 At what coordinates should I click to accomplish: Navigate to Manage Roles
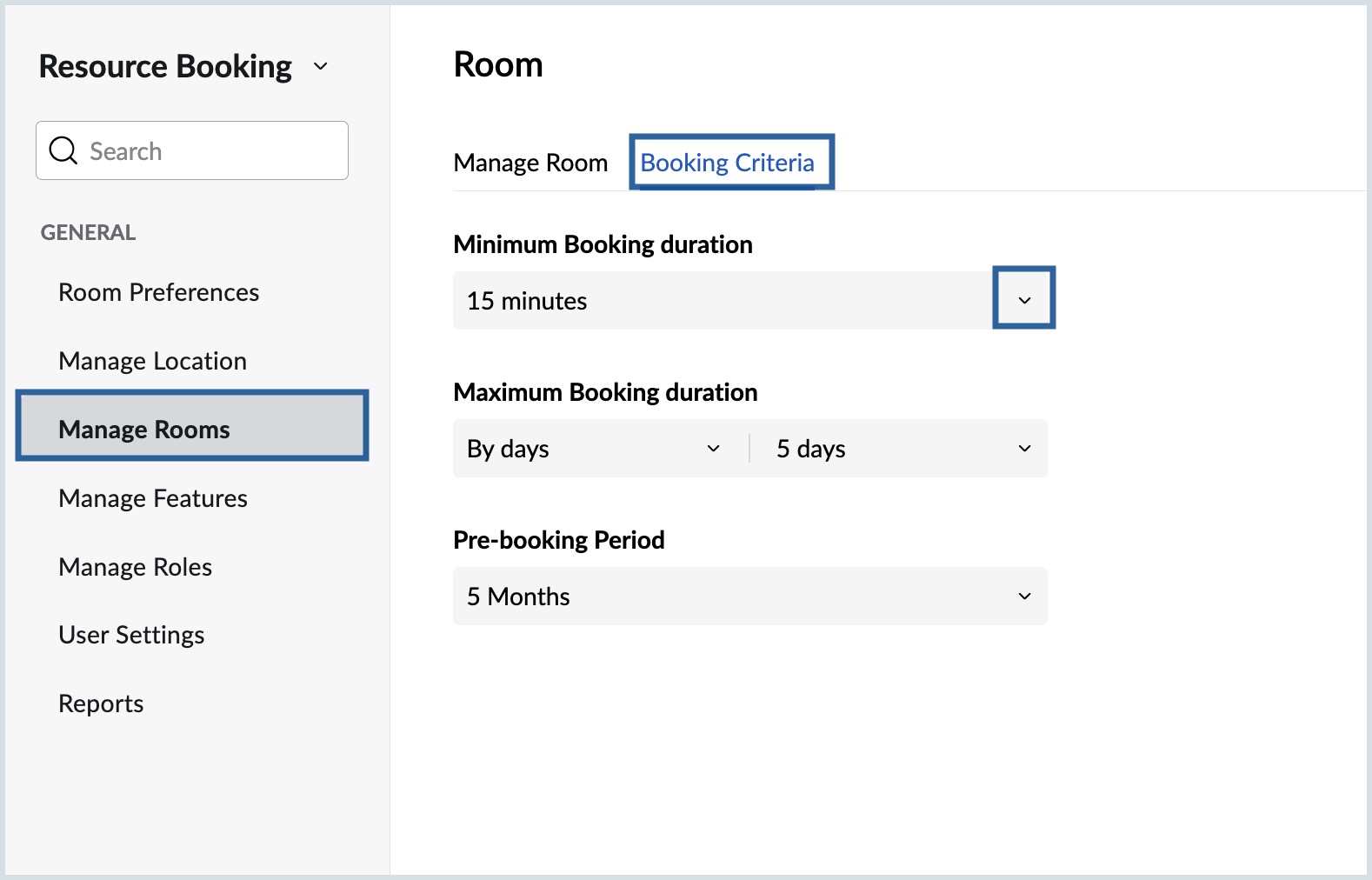pyautogui.click(x=135, y=567)
